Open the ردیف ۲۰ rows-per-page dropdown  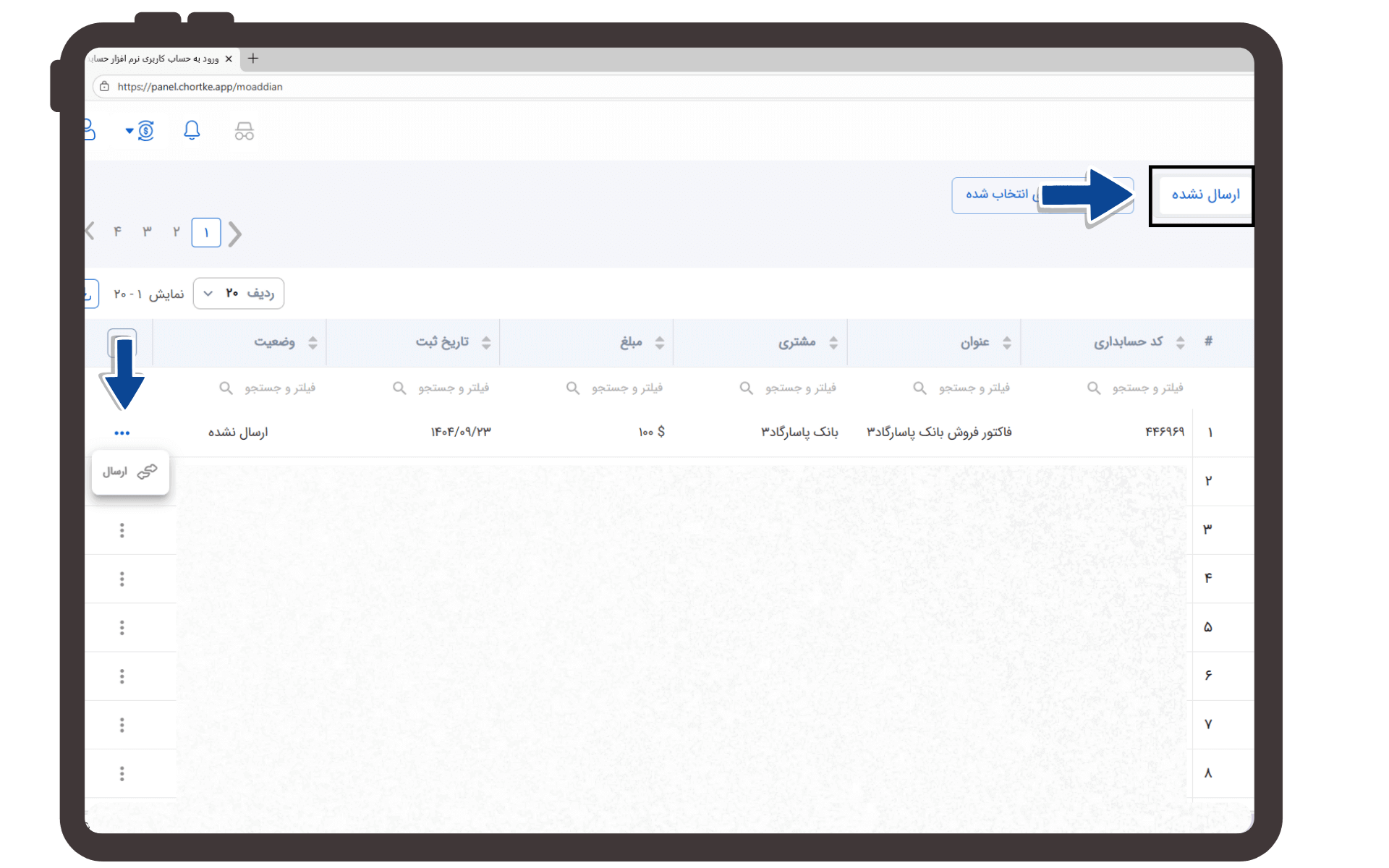point(239,294)
